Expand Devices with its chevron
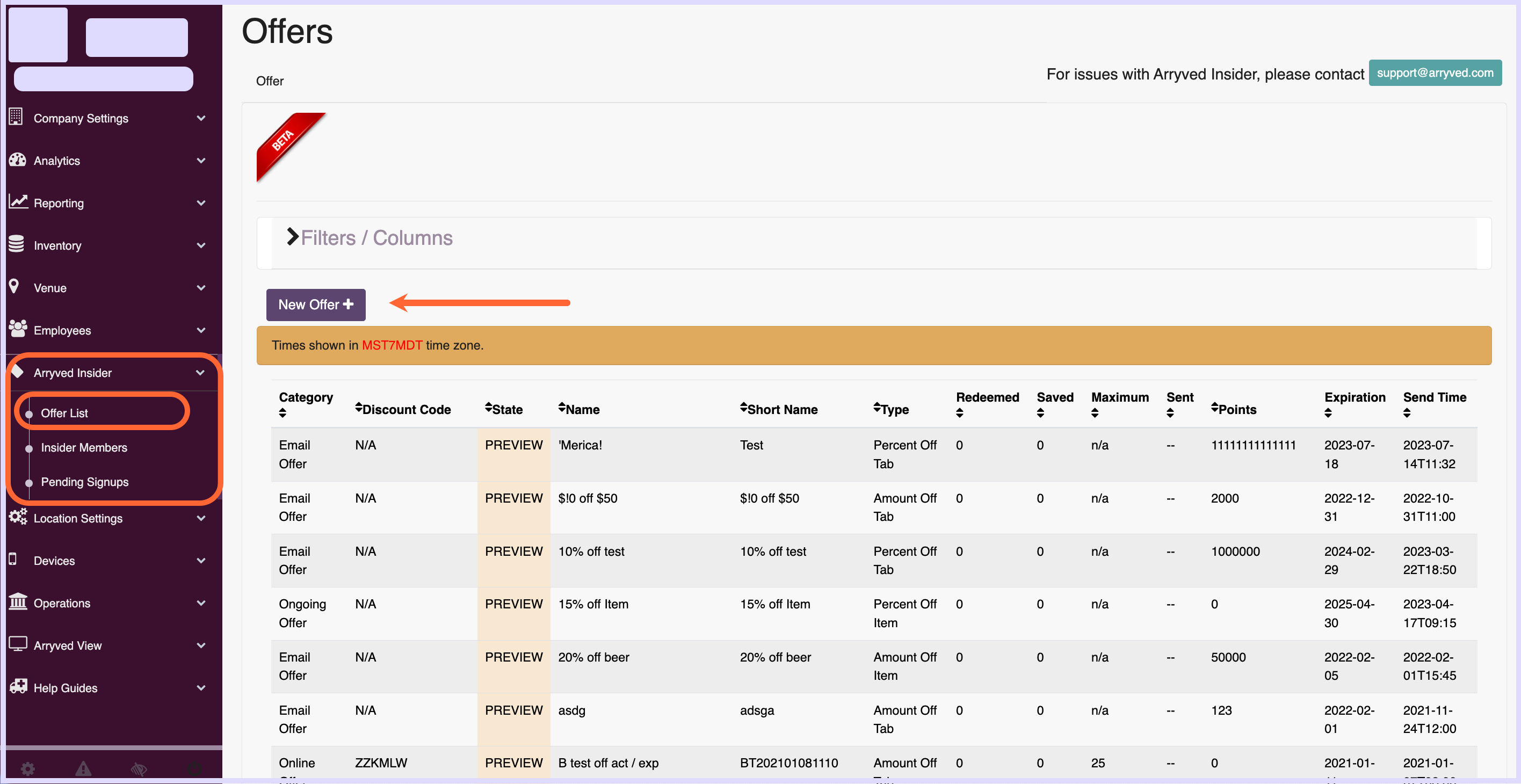This screenshot has height=784, width=1521. [201, 560]
